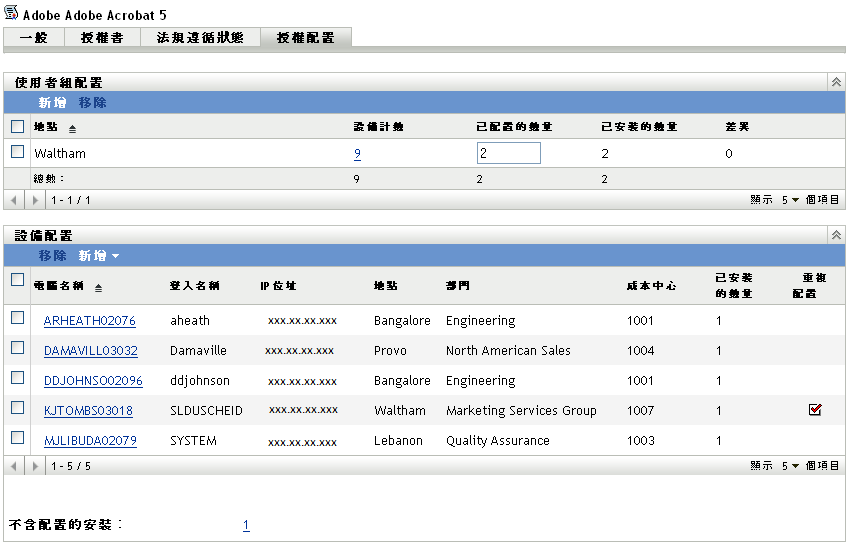848x544 pixels.
Task: Click the aheath login name
Action: tap(190, 321)
